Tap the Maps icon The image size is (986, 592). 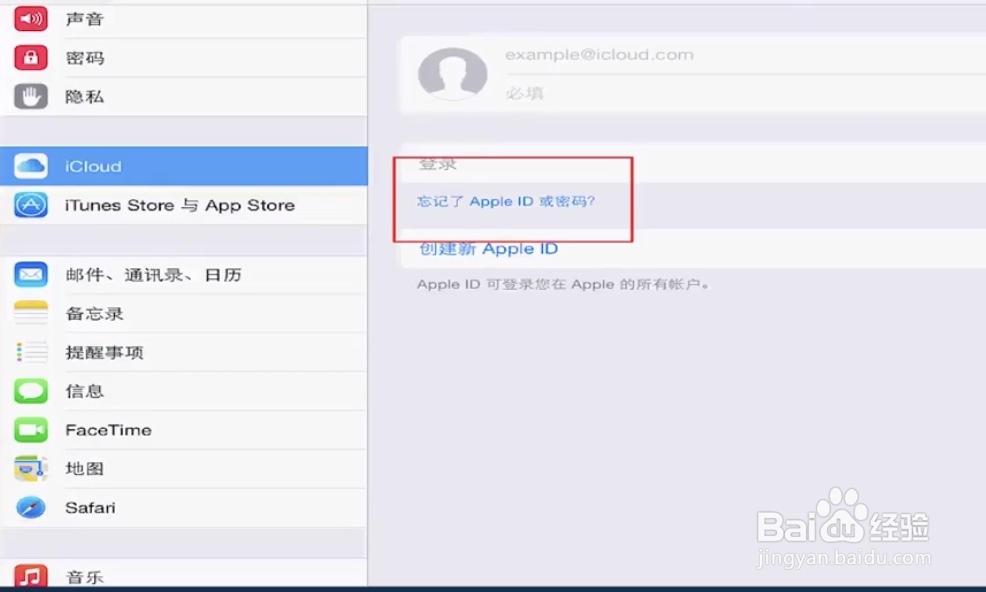pyautogui.click(x=30, y=469)
